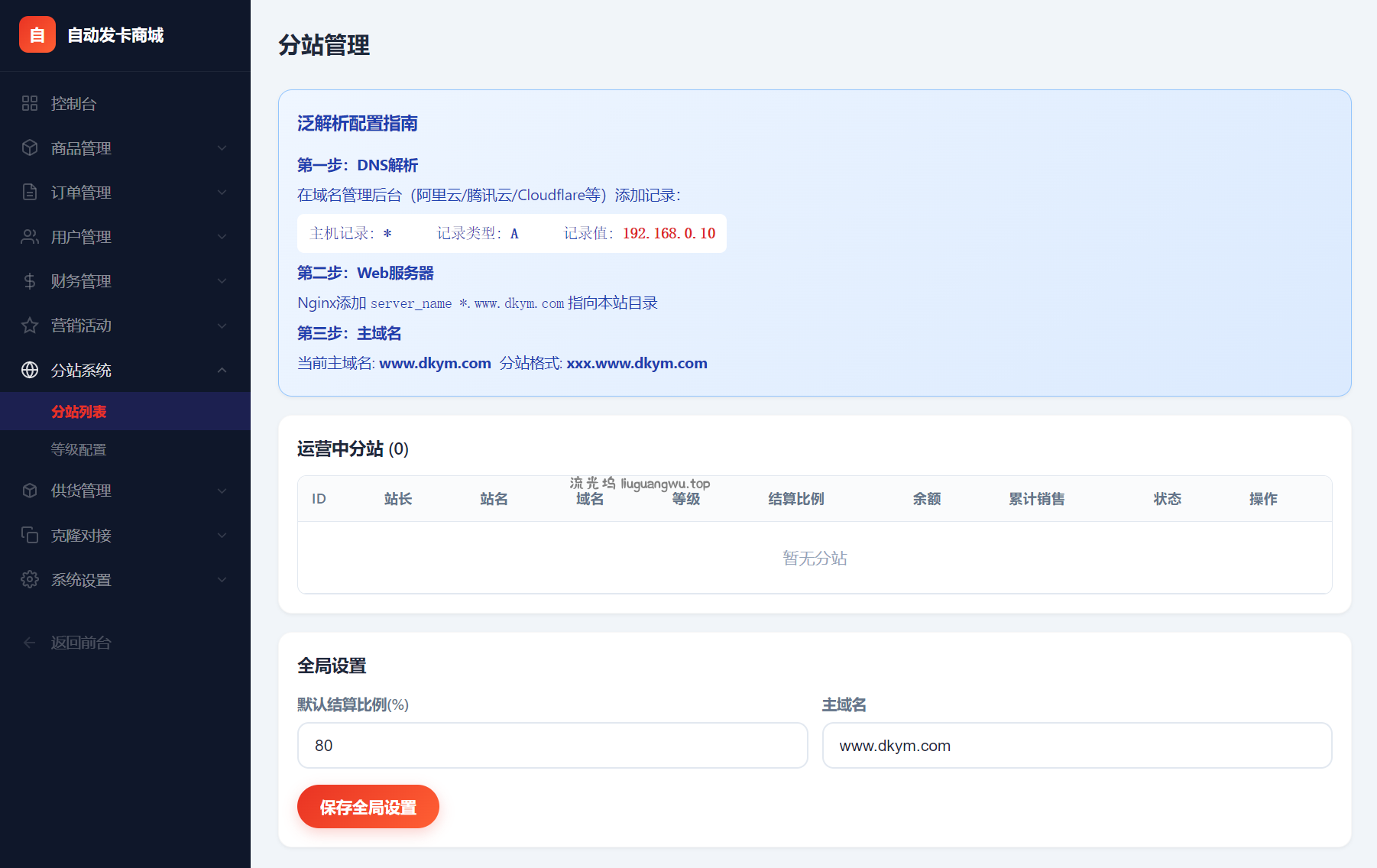Click the 用户管理 people icon

[x=30, y=237]
